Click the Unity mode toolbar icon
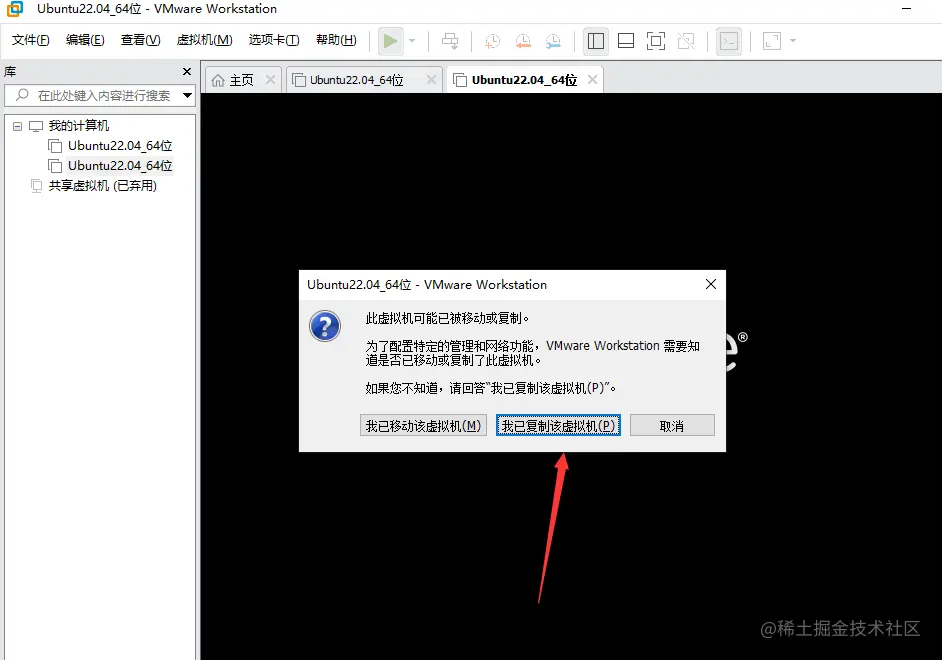Image resolution: width=942 pixels, height=660 pixels. [x=685, y=41]
